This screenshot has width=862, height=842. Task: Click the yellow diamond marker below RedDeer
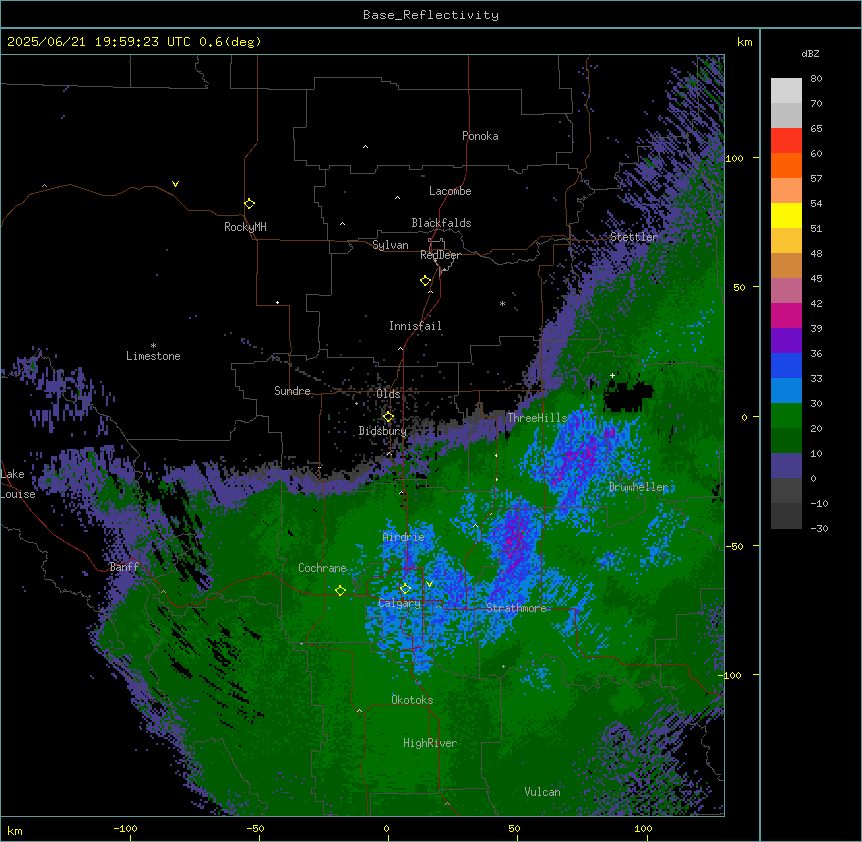pyautogui.click(x=425, y=280)
